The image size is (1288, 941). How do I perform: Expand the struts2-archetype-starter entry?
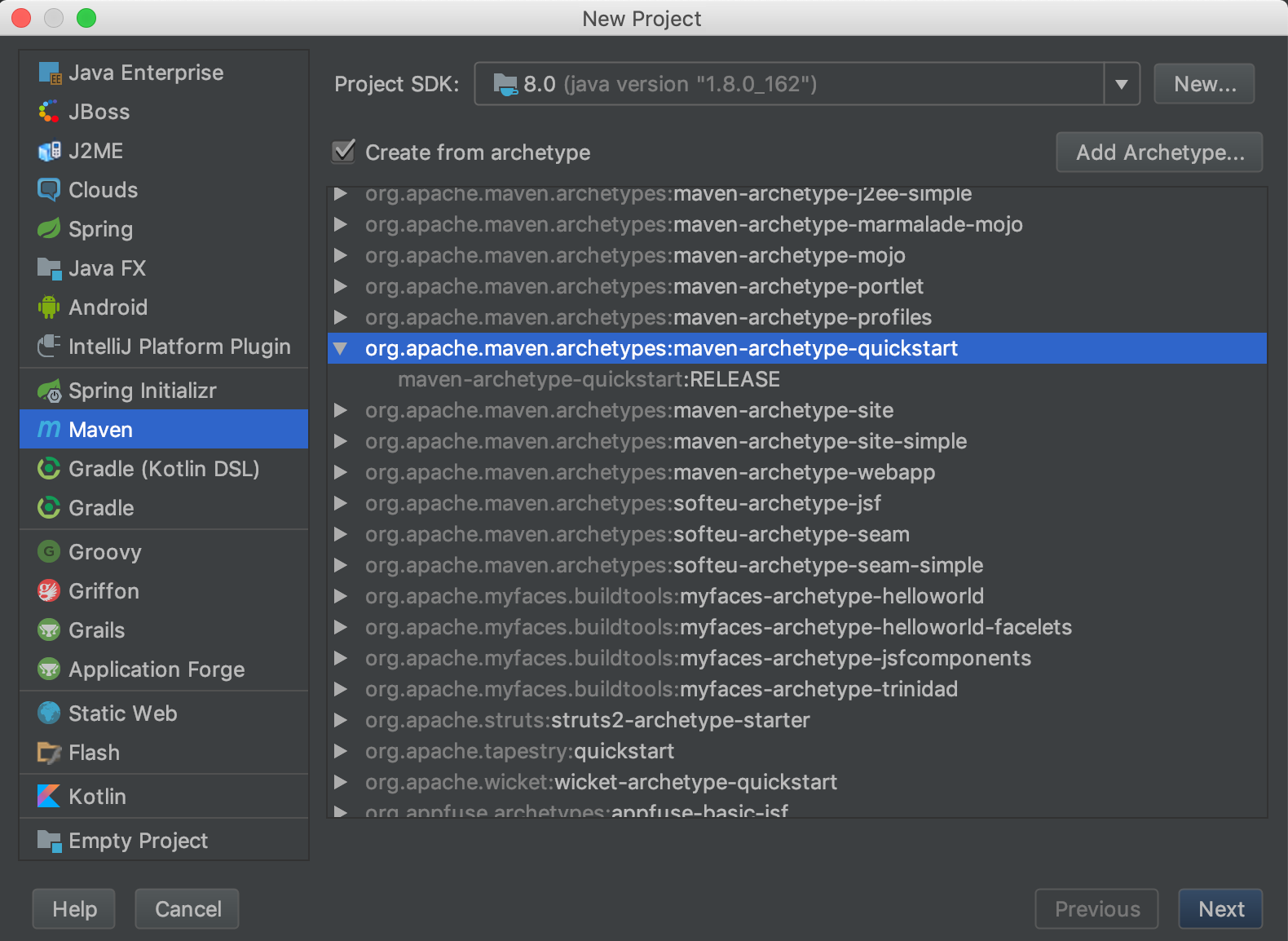[x=341, y=721]
